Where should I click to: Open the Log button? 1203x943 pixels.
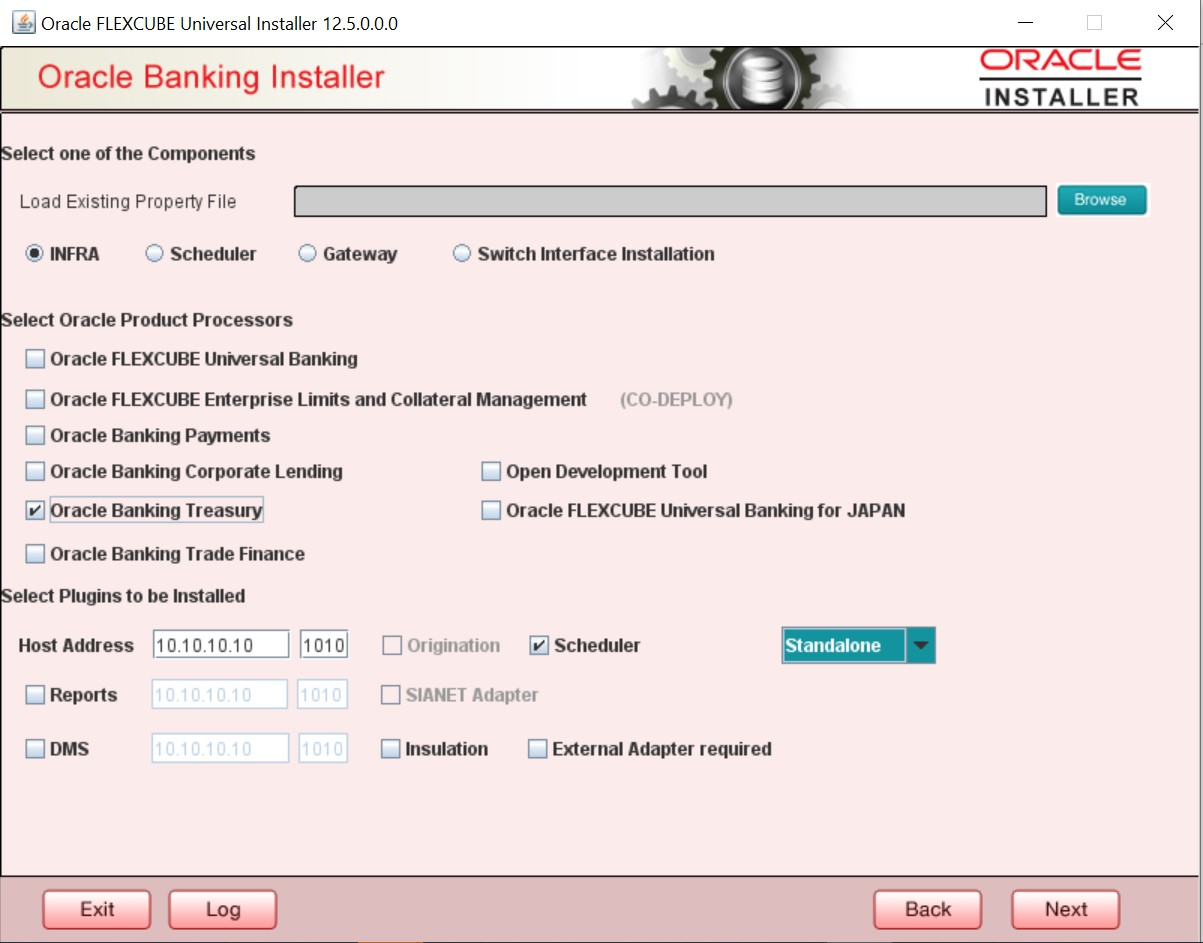coord(223,909)
